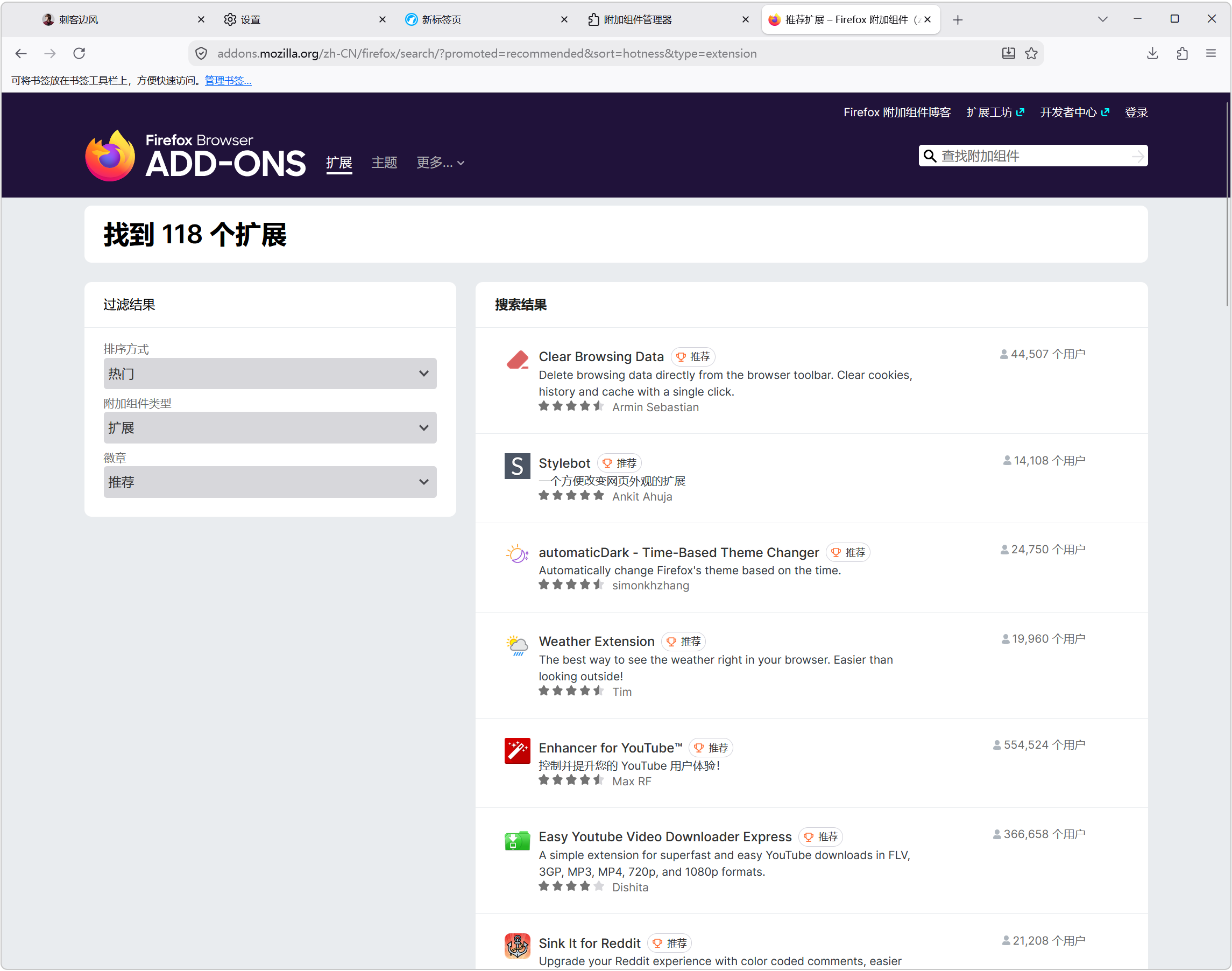The height and width of the screenshot is (971, 1232).
Task: Open Easy Youtube Video Downloader Express title
Action: (665, 837)
